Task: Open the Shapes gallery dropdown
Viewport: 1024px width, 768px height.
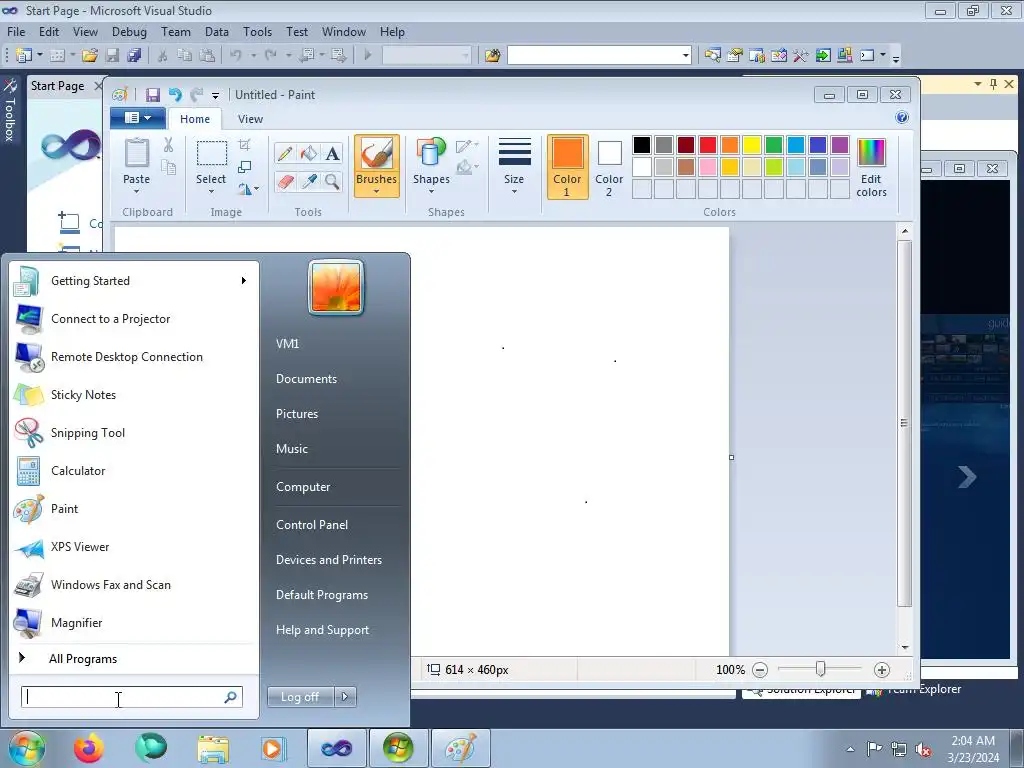Action: coord(431,191)
